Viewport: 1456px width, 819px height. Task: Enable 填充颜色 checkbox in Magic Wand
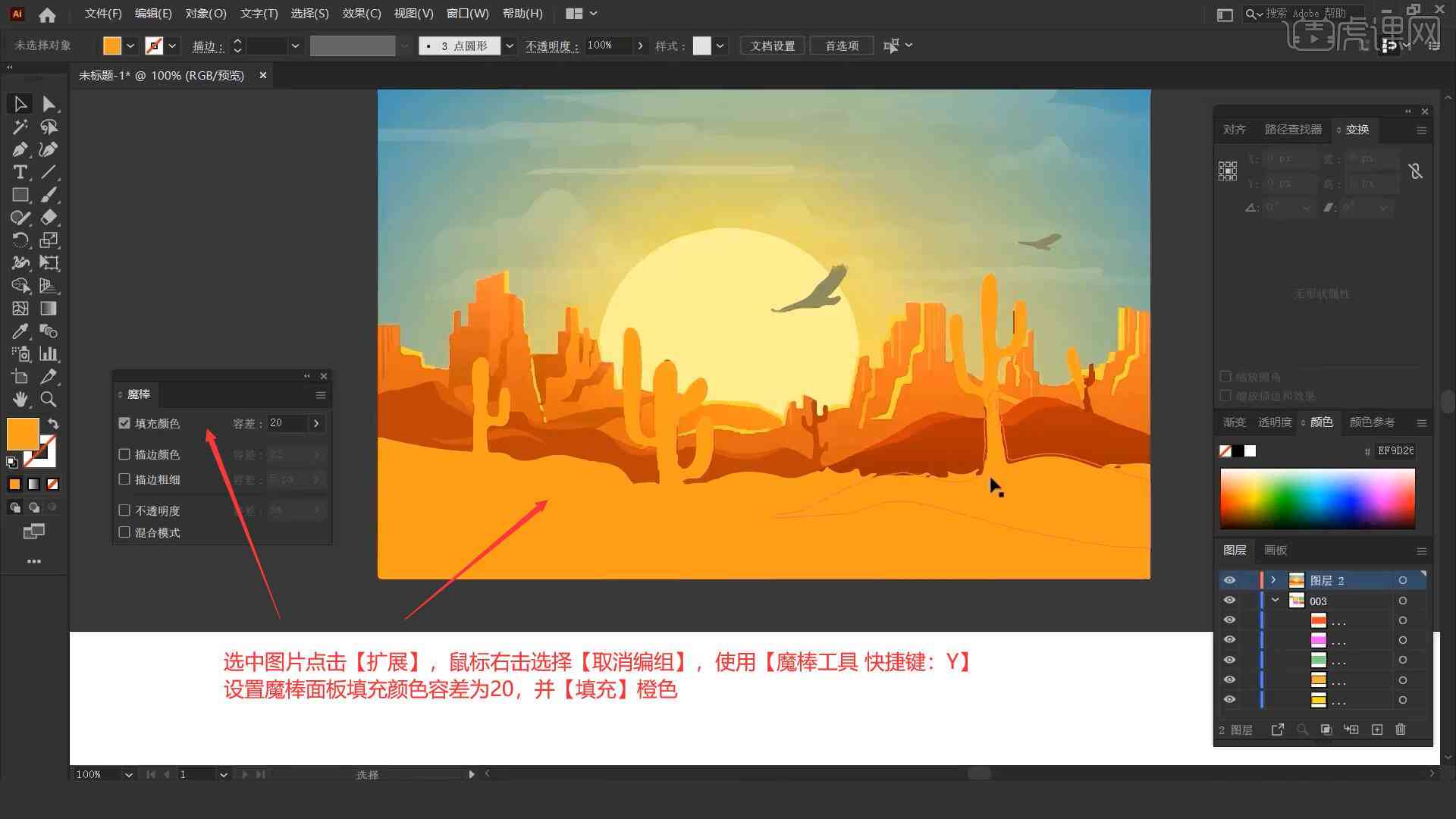pos(124,422)
